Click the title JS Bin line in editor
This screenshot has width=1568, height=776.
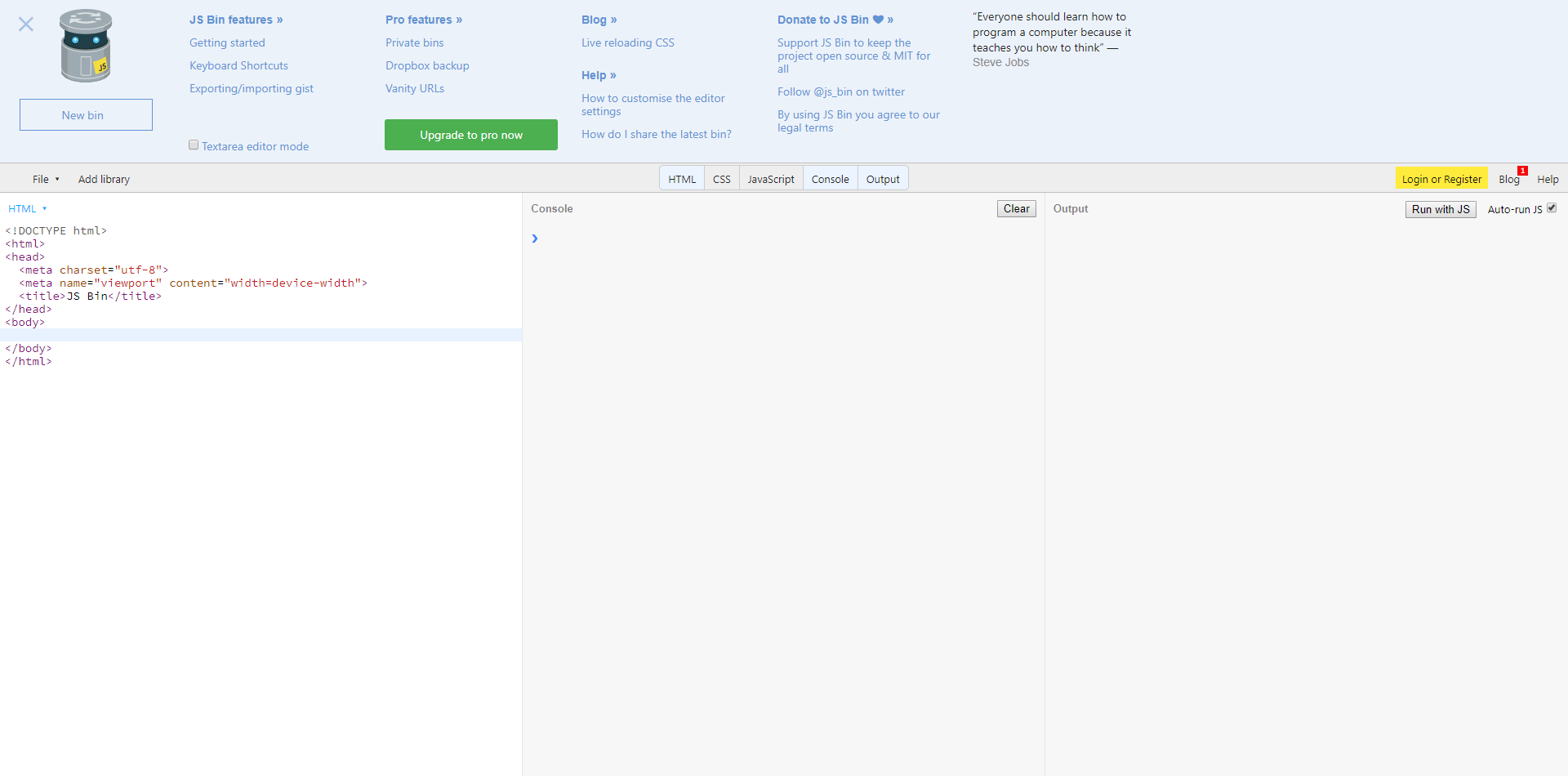click(x=91, y=296)
